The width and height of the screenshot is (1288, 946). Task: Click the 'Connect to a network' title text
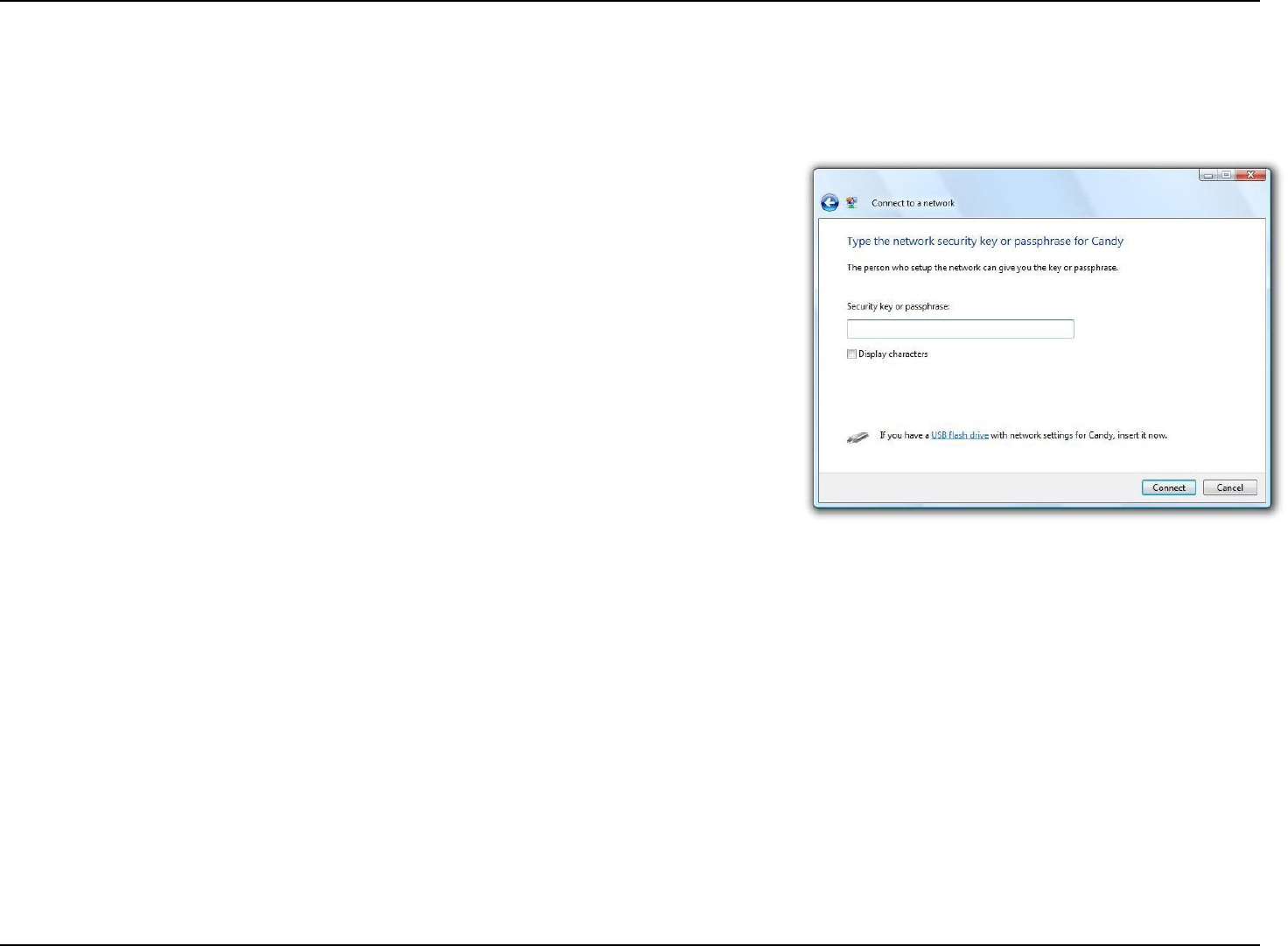[913, 203]
